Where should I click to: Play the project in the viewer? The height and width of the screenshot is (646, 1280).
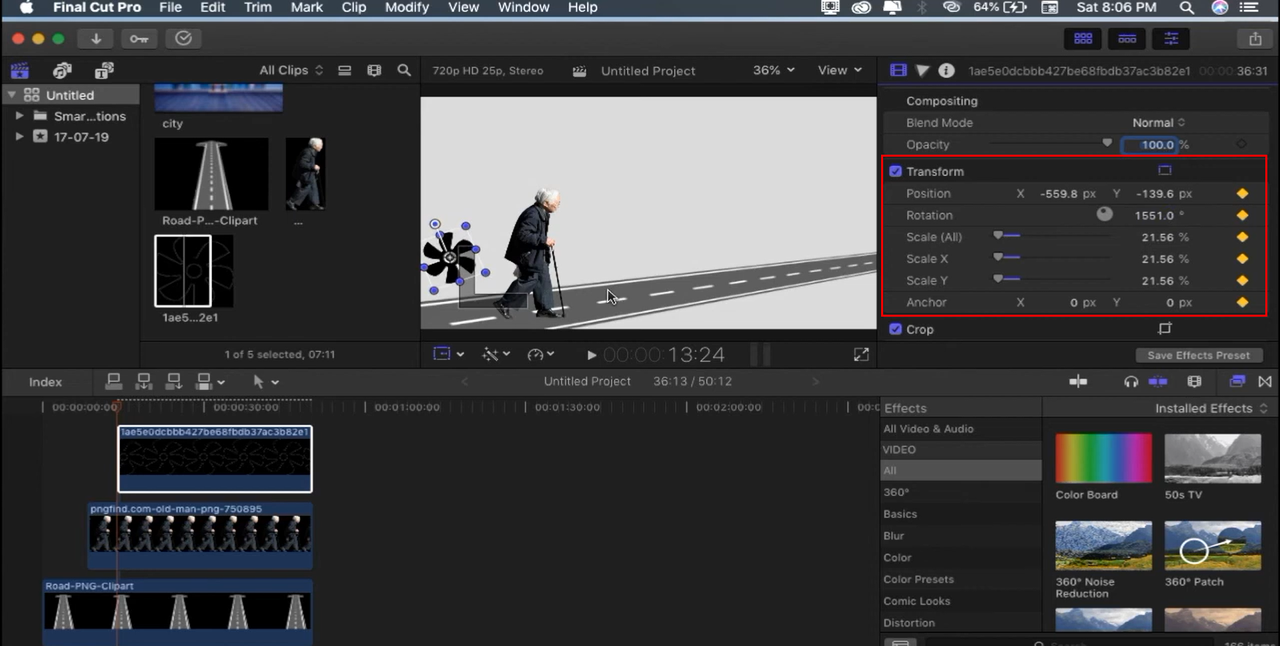[592, 355]
